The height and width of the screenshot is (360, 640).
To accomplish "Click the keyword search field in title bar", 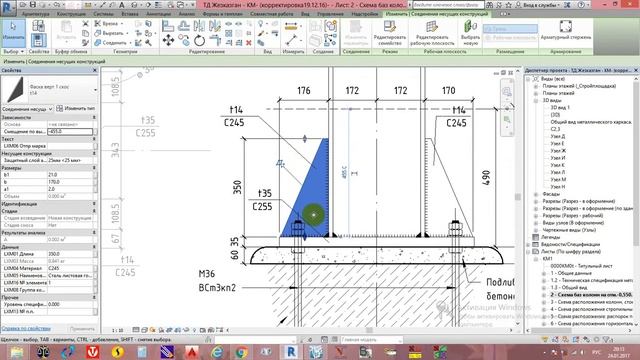I will [448, 5].
